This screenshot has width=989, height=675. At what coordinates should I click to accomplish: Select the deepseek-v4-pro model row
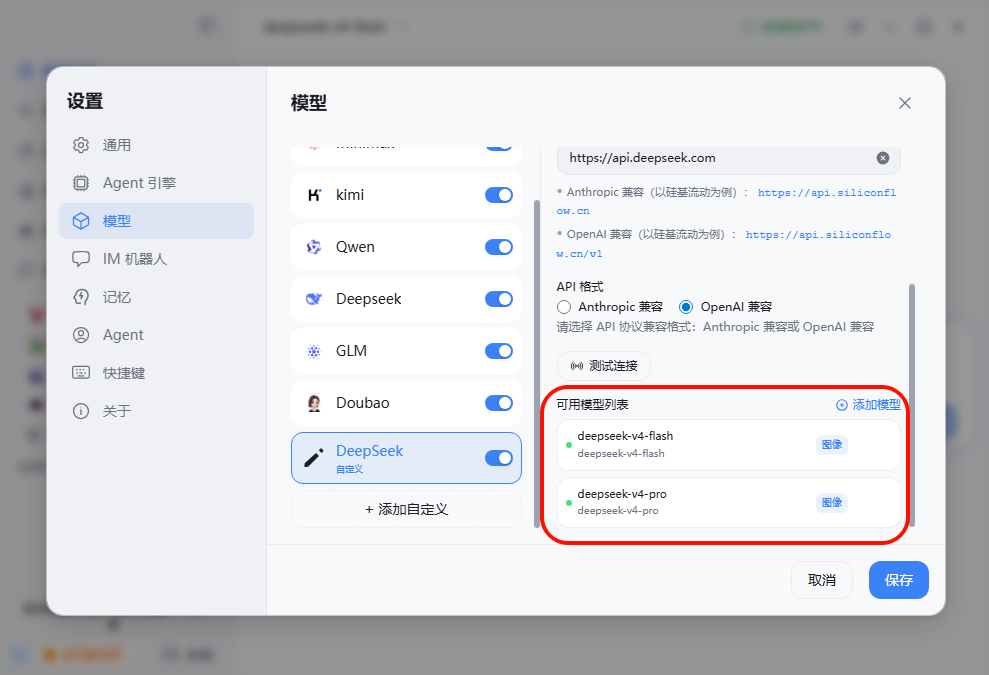point(729,502)
